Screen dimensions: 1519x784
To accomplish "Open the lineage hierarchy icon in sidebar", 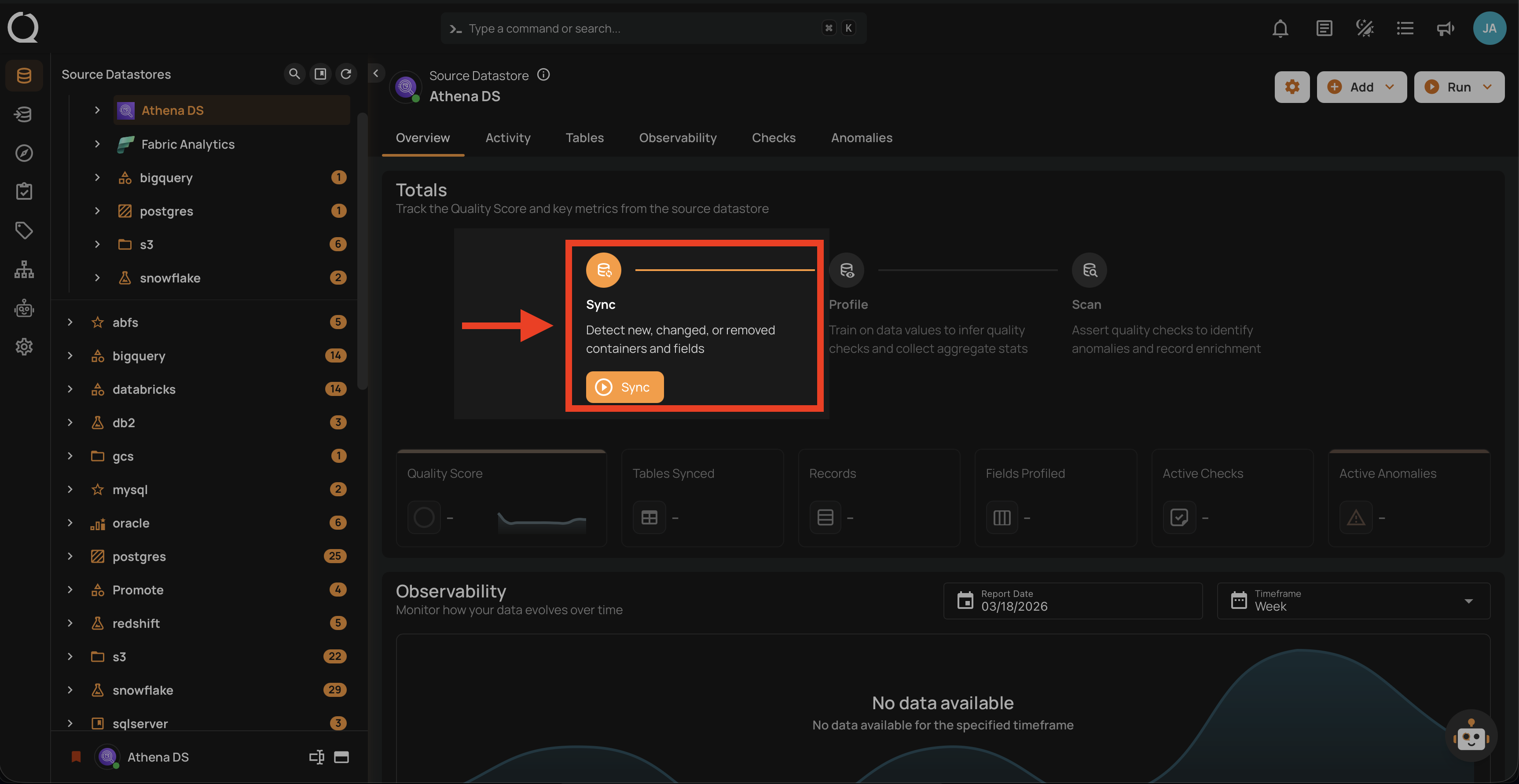I will click(x=24, y=269).
